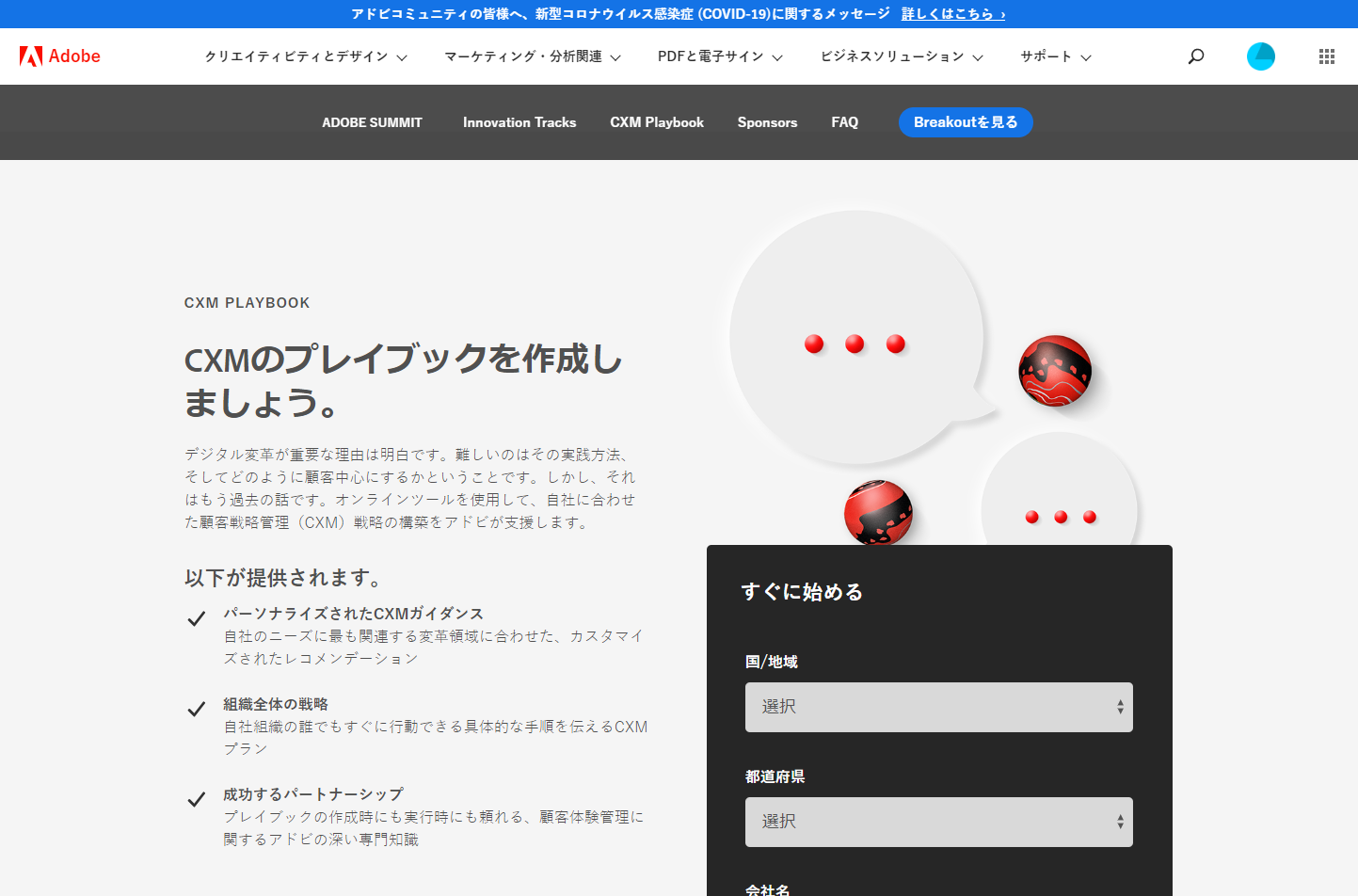Click パーソナライズされたCXMガイダンス text
The image size is (1358, 896).
[353, 614]
